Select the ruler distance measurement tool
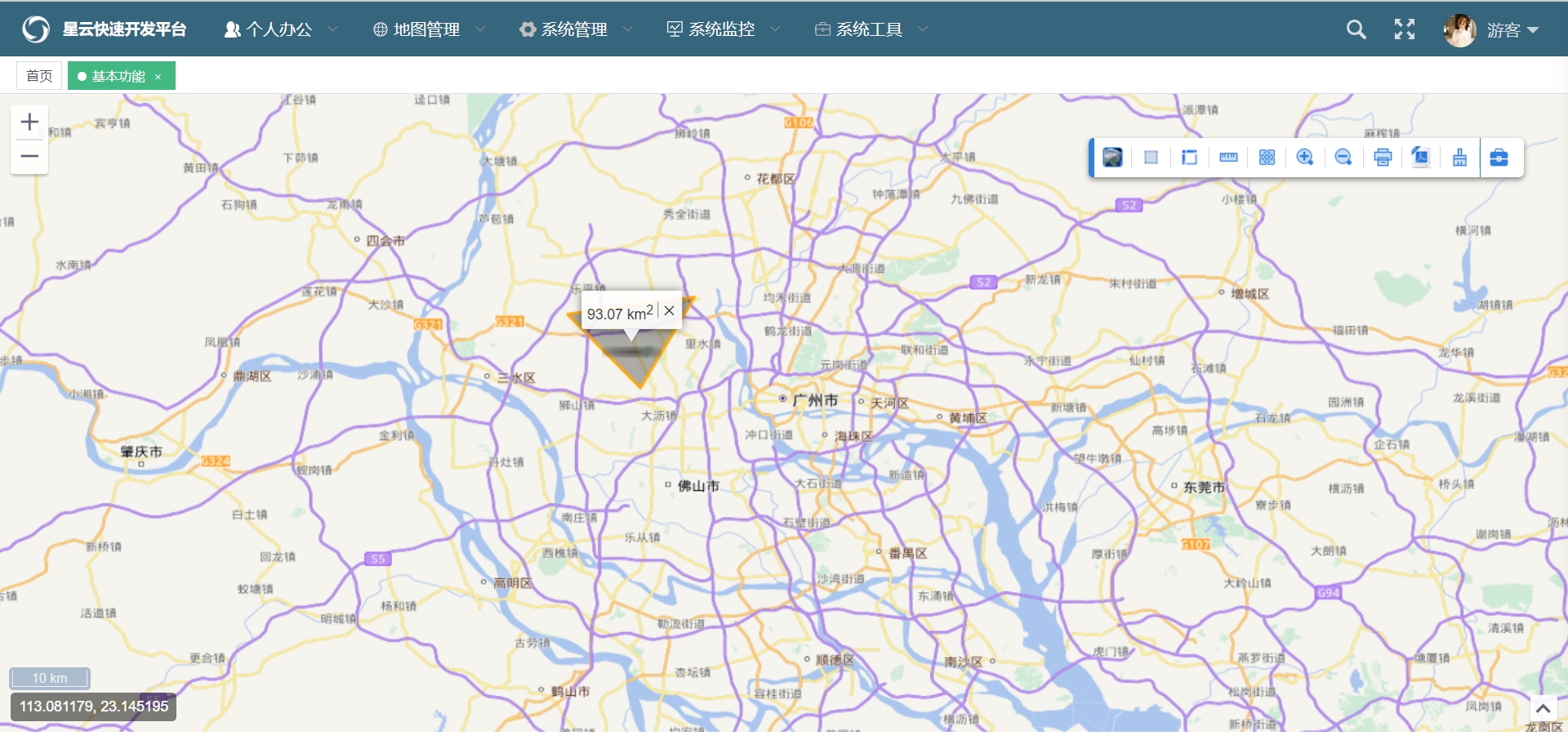1568x740 pixels. click(x=1228, y=158)
